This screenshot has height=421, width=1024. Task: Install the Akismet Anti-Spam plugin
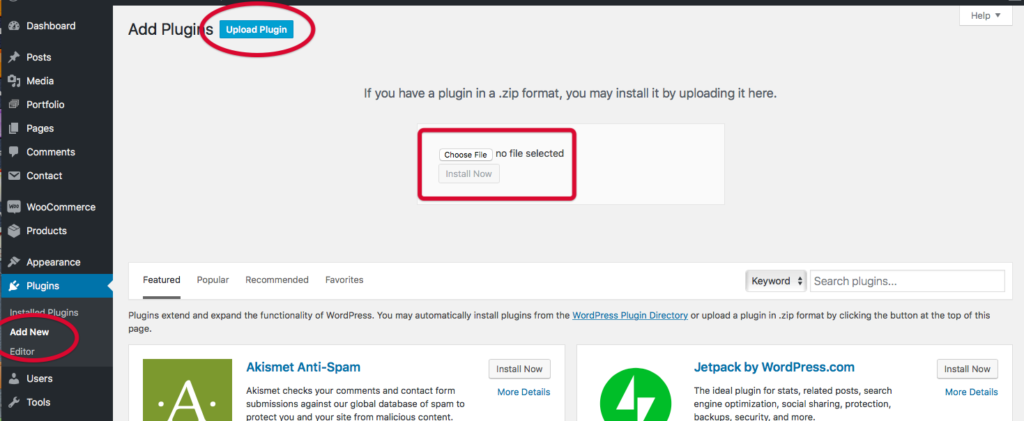pyautogui.click(x=519, y=369)
